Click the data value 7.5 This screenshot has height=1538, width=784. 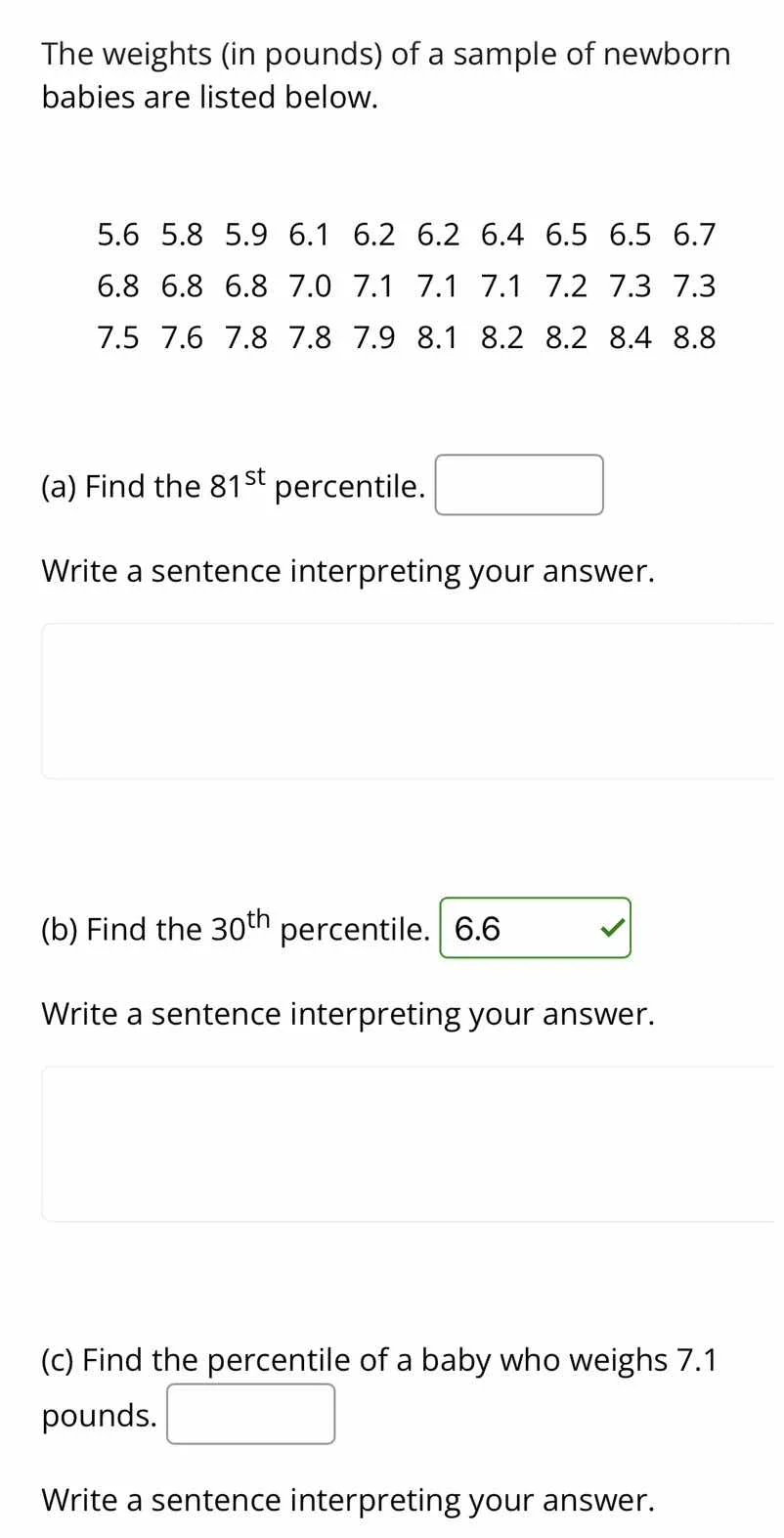(118, 337)
